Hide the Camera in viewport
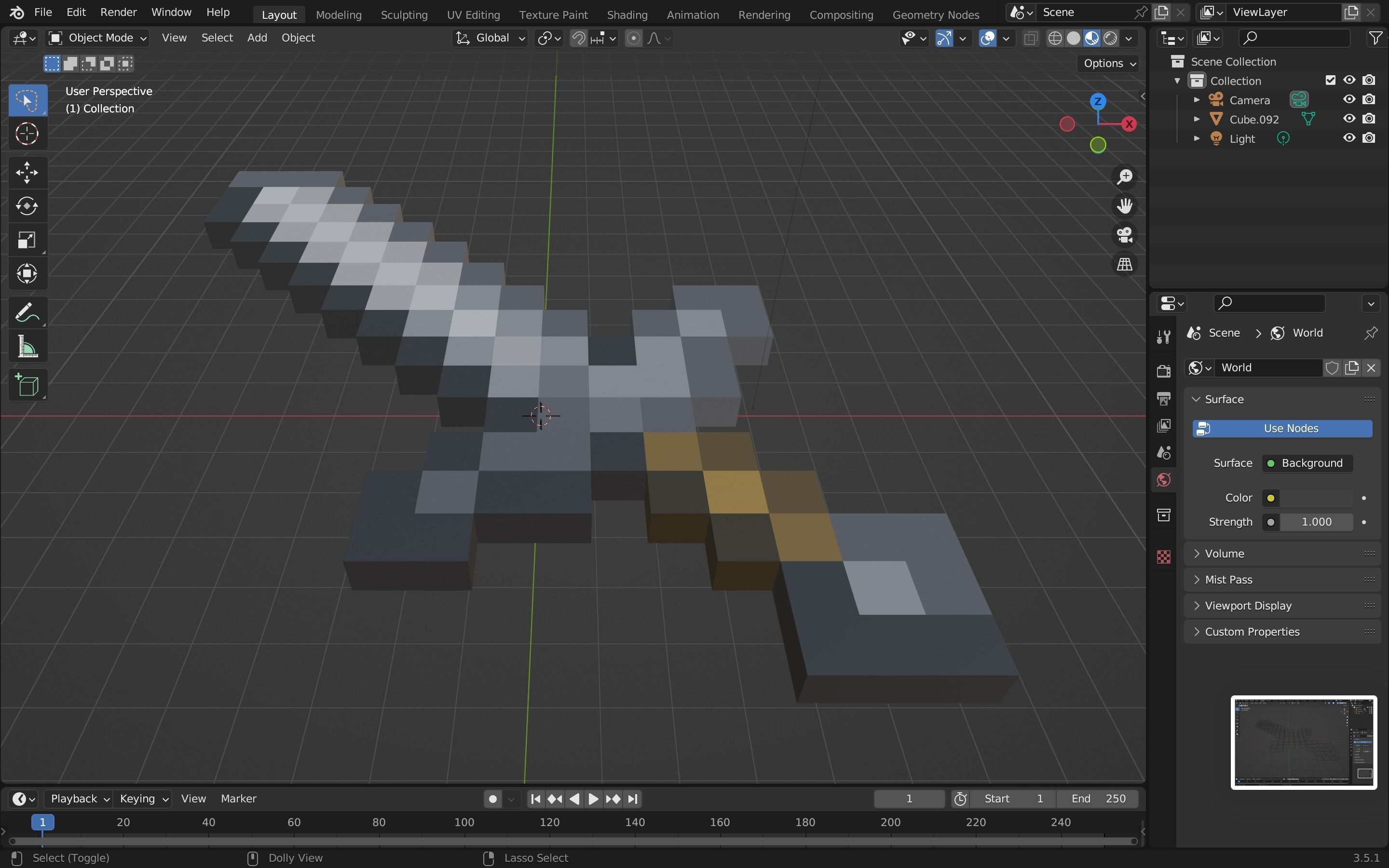This screenshot has height=868, width=1389. pos(1349,99)
